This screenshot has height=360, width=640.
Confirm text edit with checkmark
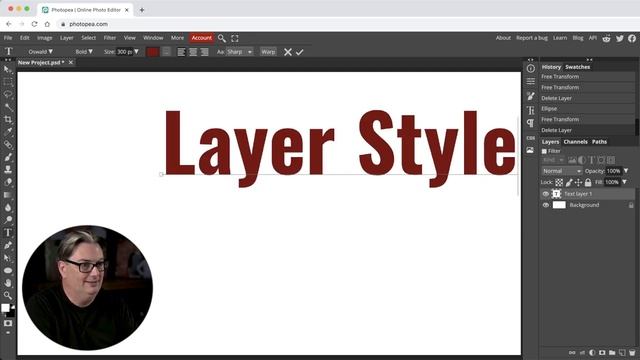pyautogui.click(x=300, y=52)
